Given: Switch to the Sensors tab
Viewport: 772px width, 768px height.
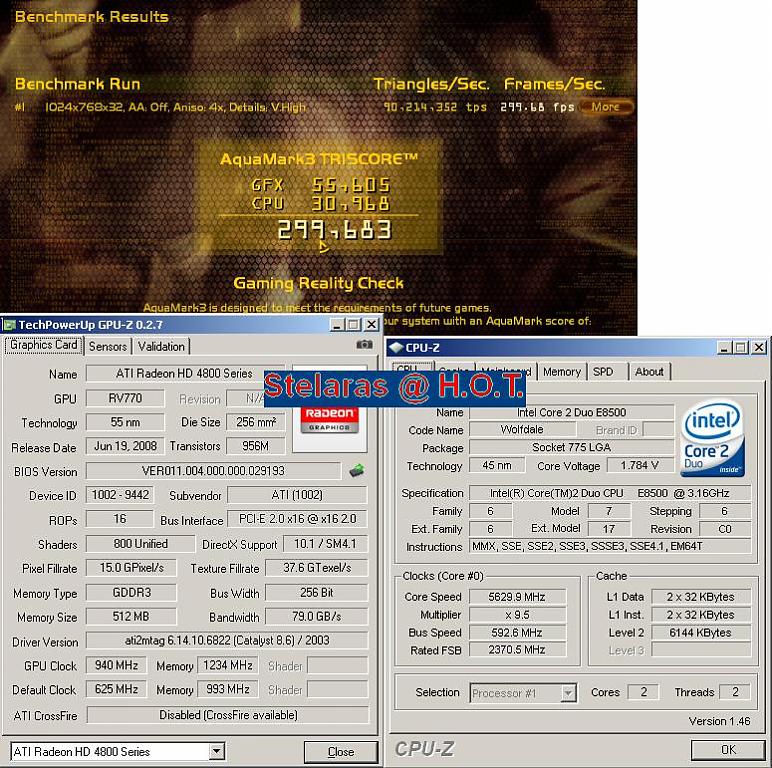Looking at the screenshot, I should (108, 347).
